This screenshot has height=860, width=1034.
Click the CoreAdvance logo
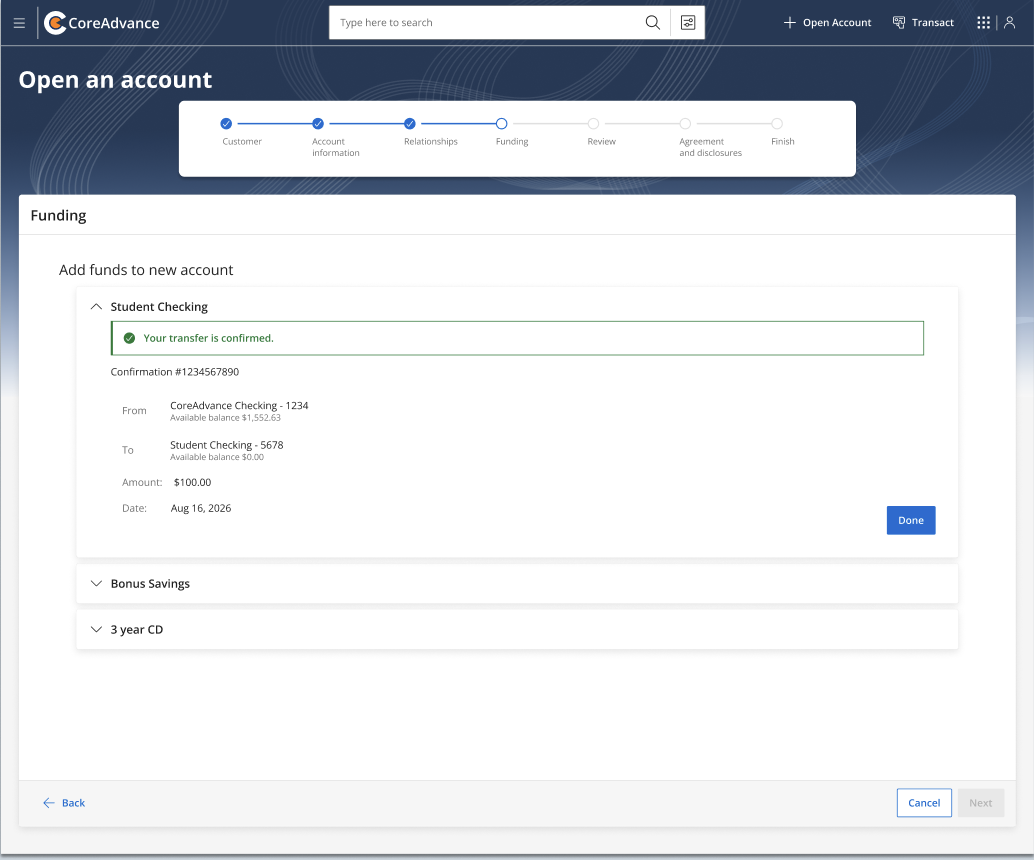coord(102,23)
